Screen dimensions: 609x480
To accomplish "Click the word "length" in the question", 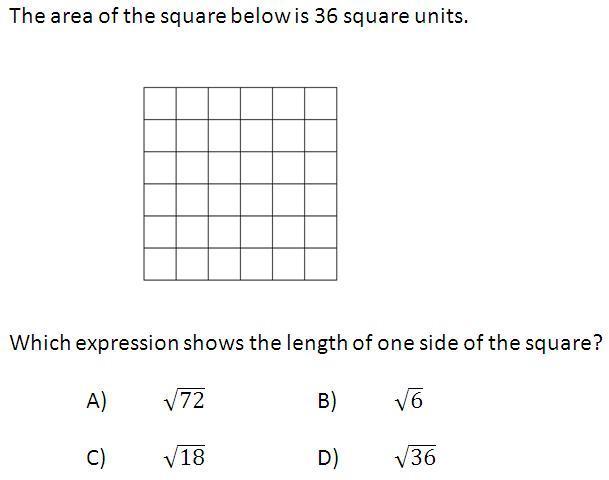I will [x=314, y=342].
